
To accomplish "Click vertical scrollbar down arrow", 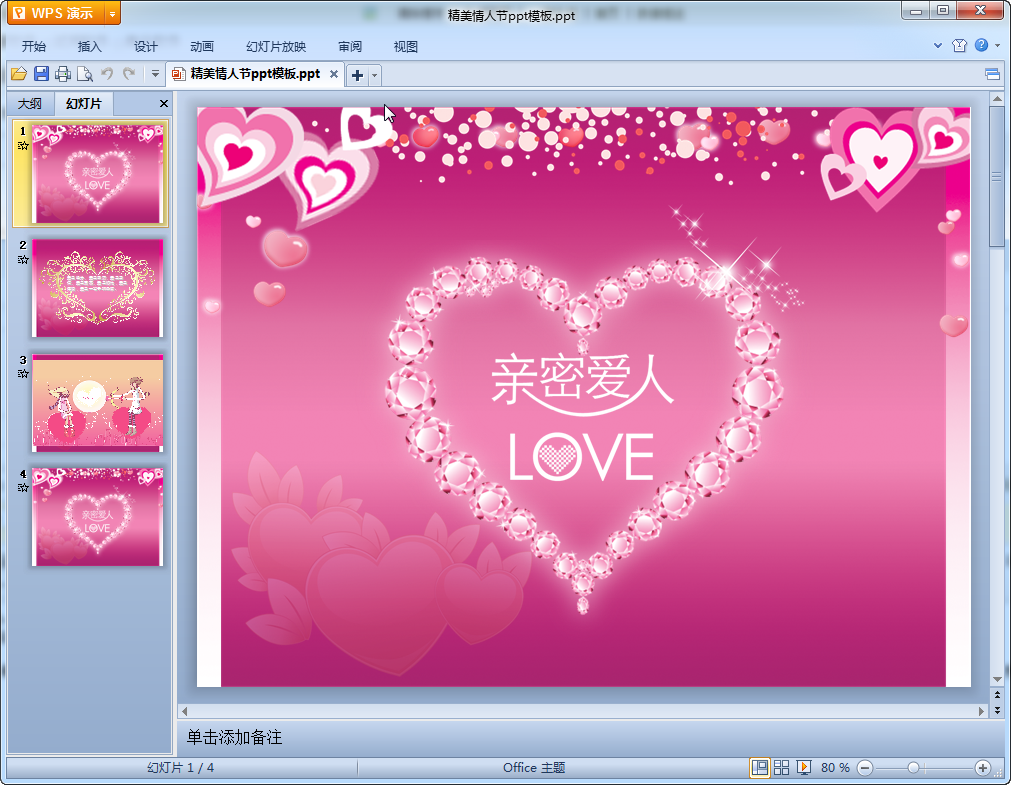I will 997,679.
